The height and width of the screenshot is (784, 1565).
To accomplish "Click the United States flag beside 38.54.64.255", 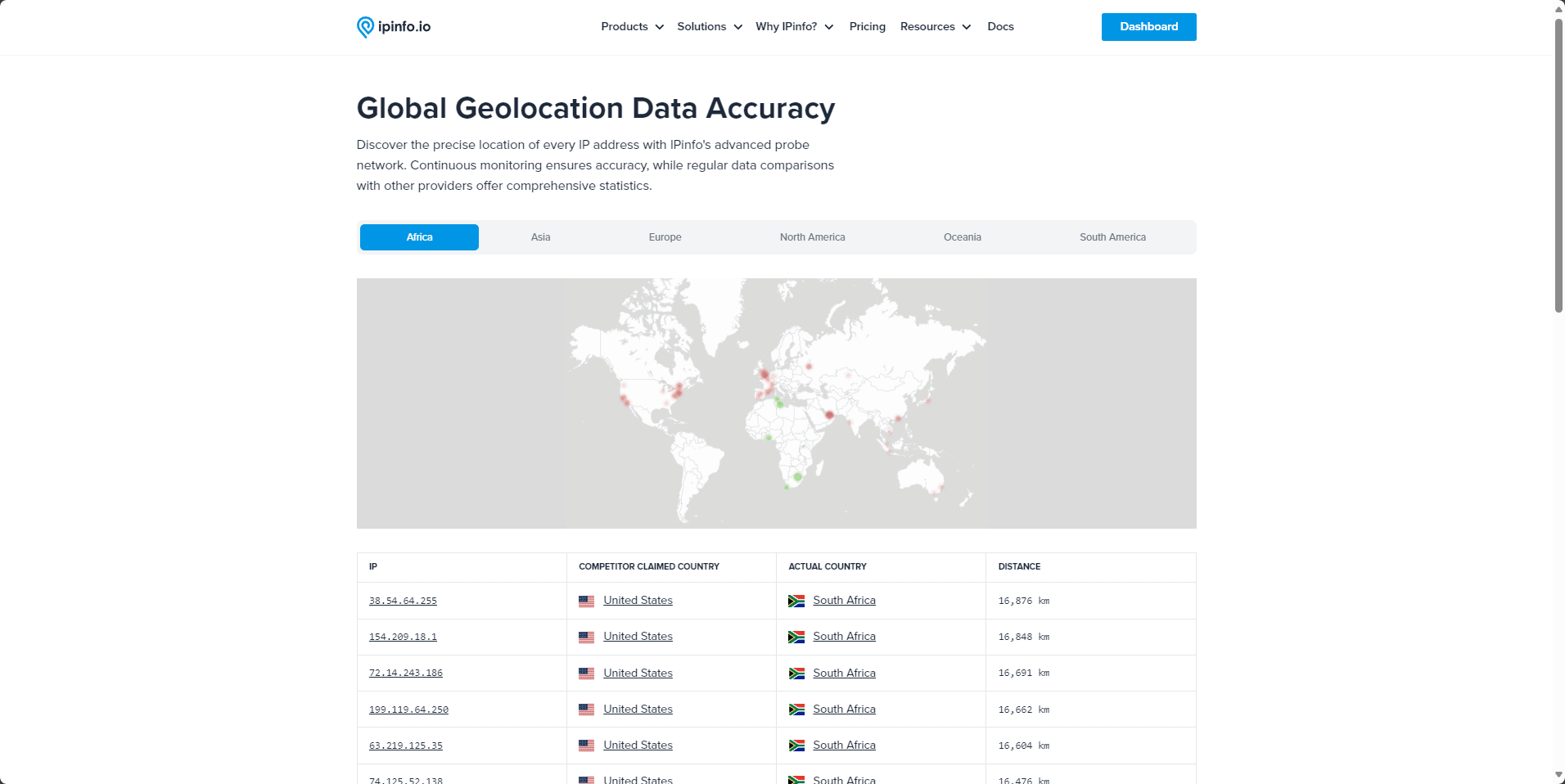I will 586,600.
